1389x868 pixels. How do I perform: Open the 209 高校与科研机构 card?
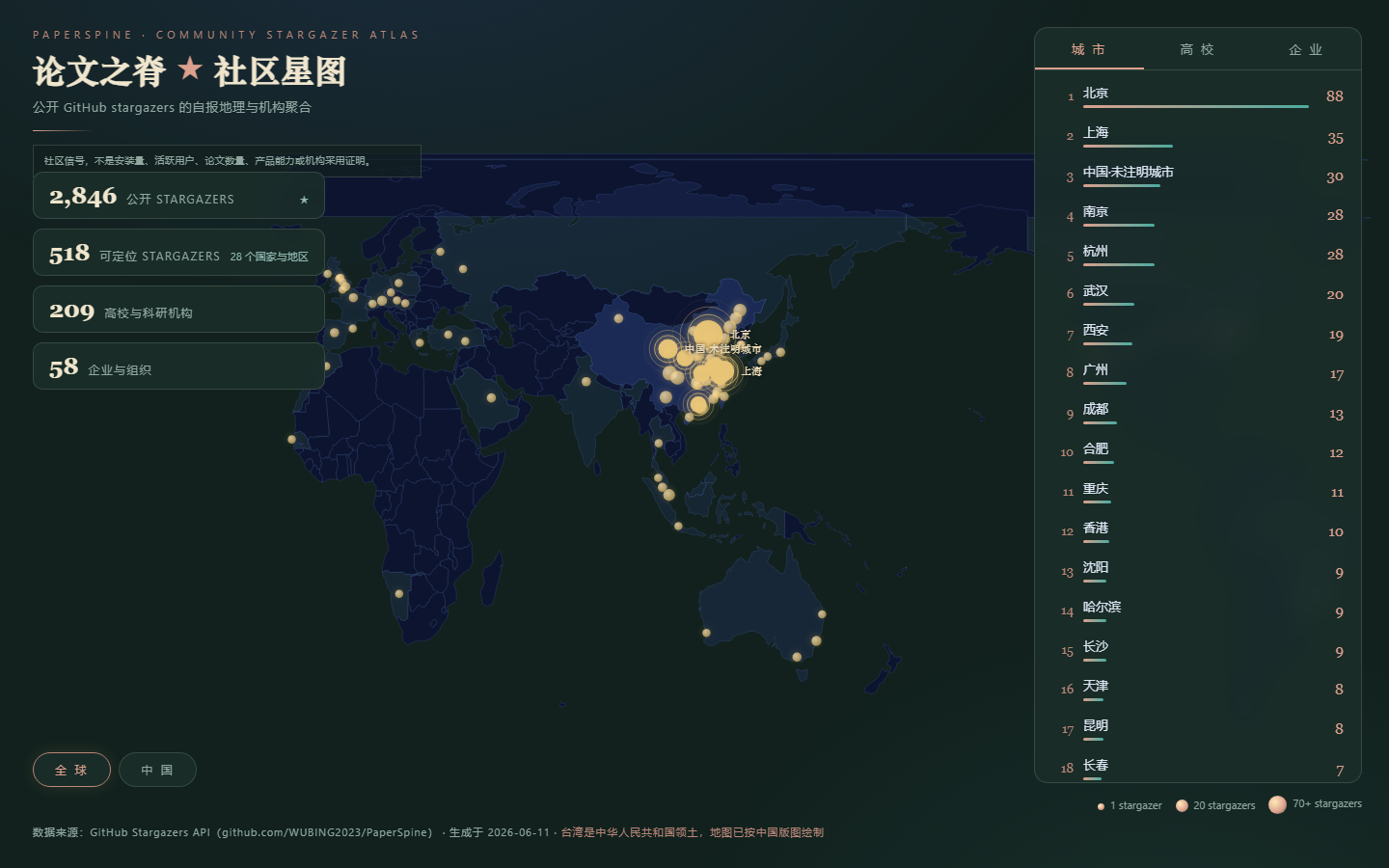pos(178,310)
